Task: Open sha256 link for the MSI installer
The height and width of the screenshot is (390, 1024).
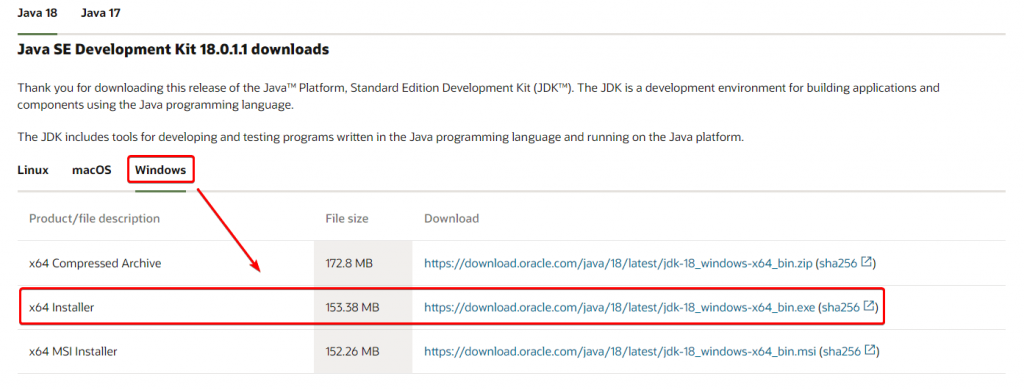Action: [841, 351]
